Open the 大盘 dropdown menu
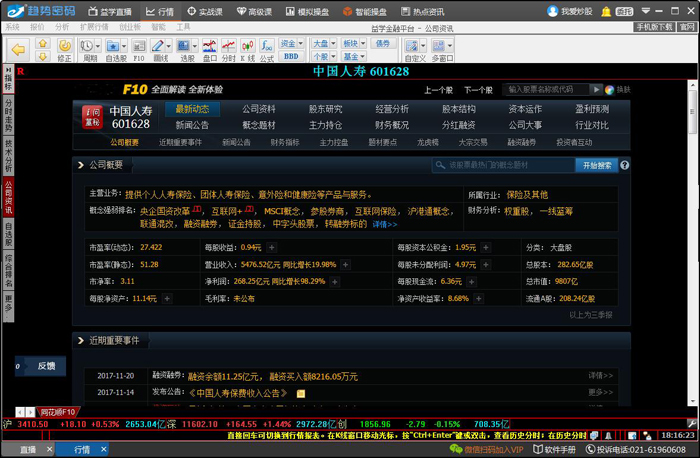 coord(322,44)
